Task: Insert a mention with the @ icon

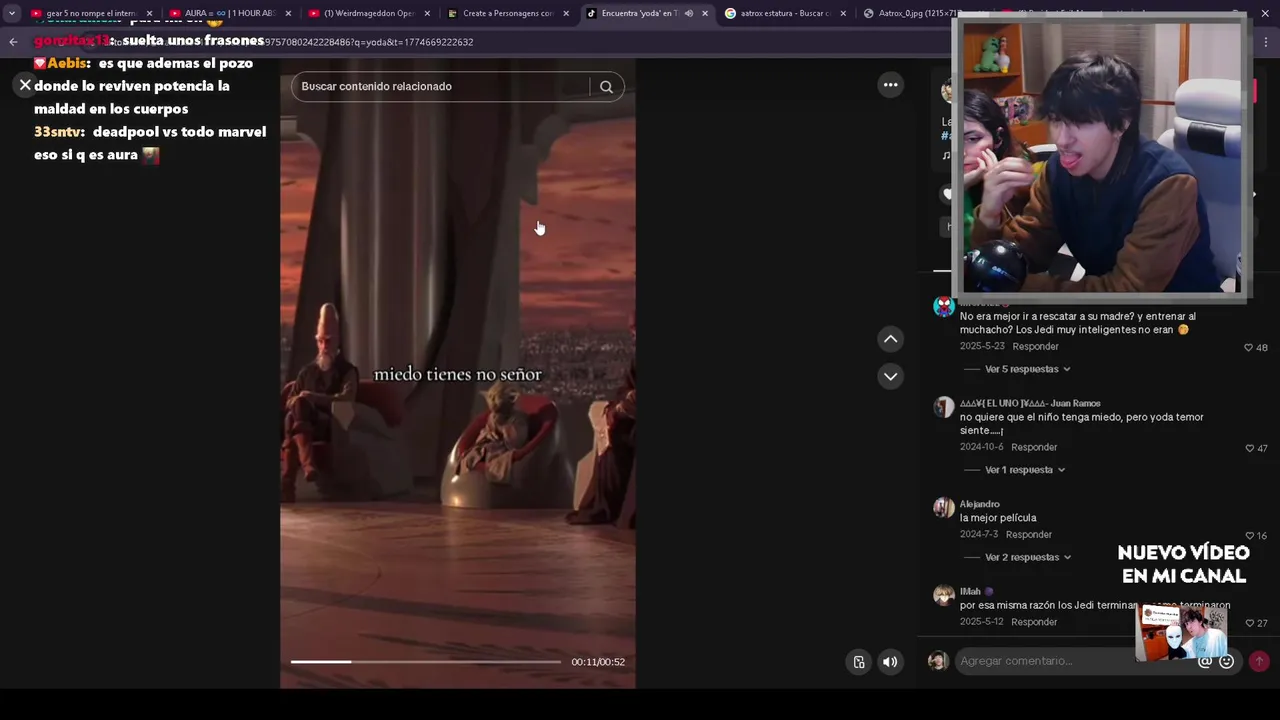Action: point(1205,661)
